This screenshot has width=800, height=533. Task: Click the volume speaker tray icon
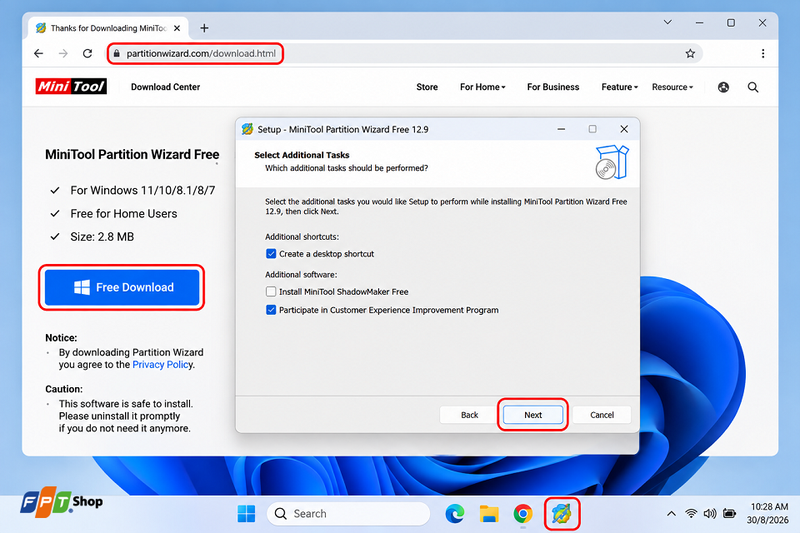(710, 514)
